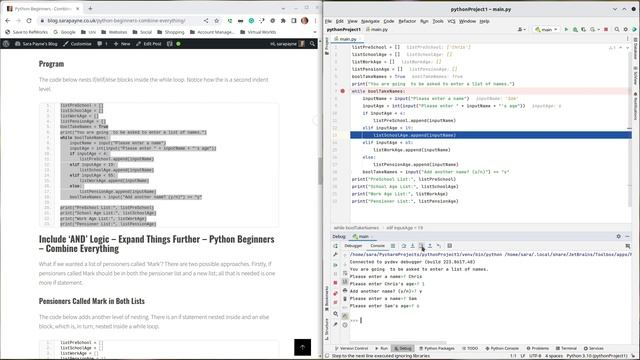
Task: Mute breakpoints in Debug side toolbar
Action: tap(336, 302)
